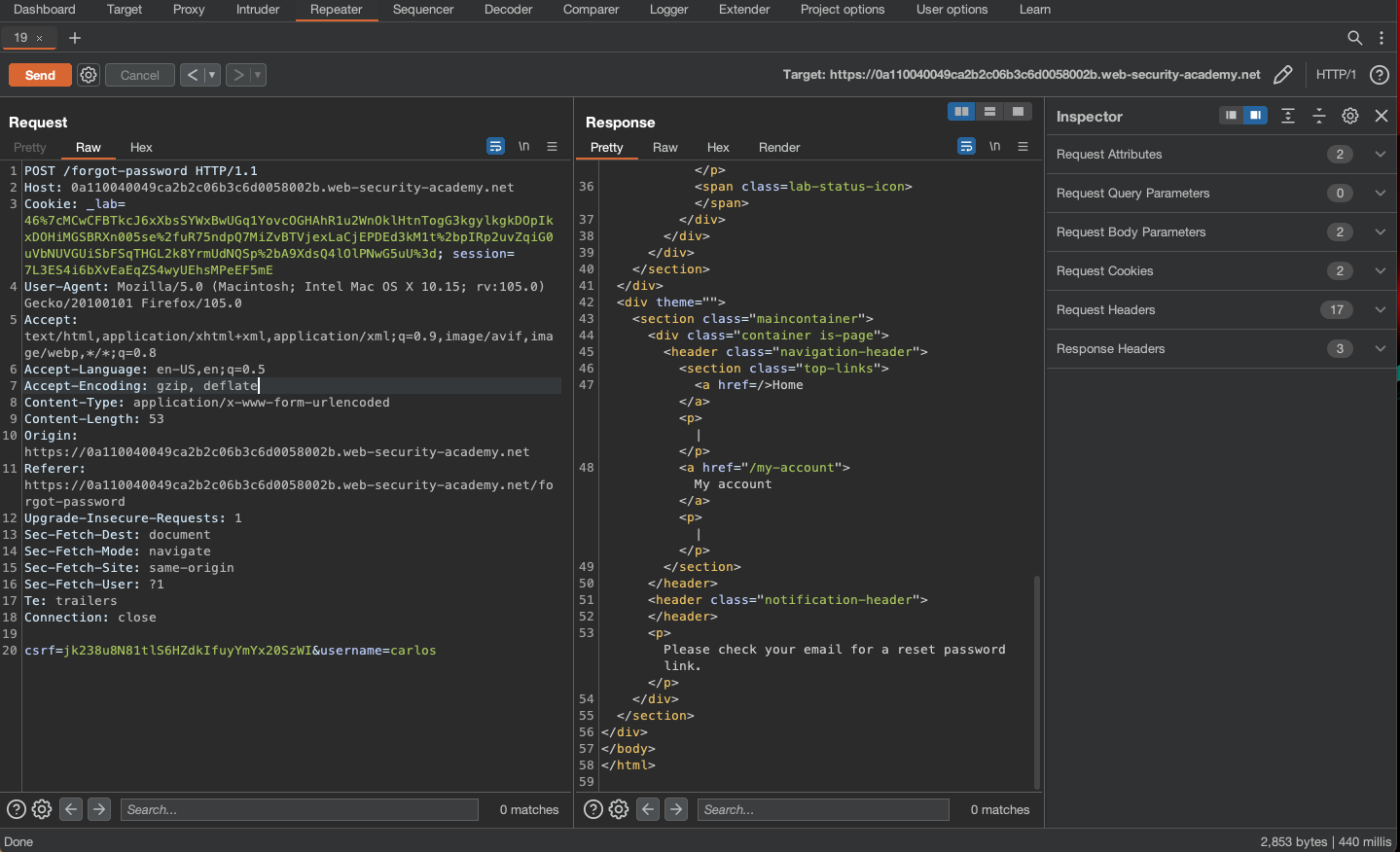
Task: Open the help icon beside HTTP/1
Action: pyautogui.click(x=1379, y=75)
